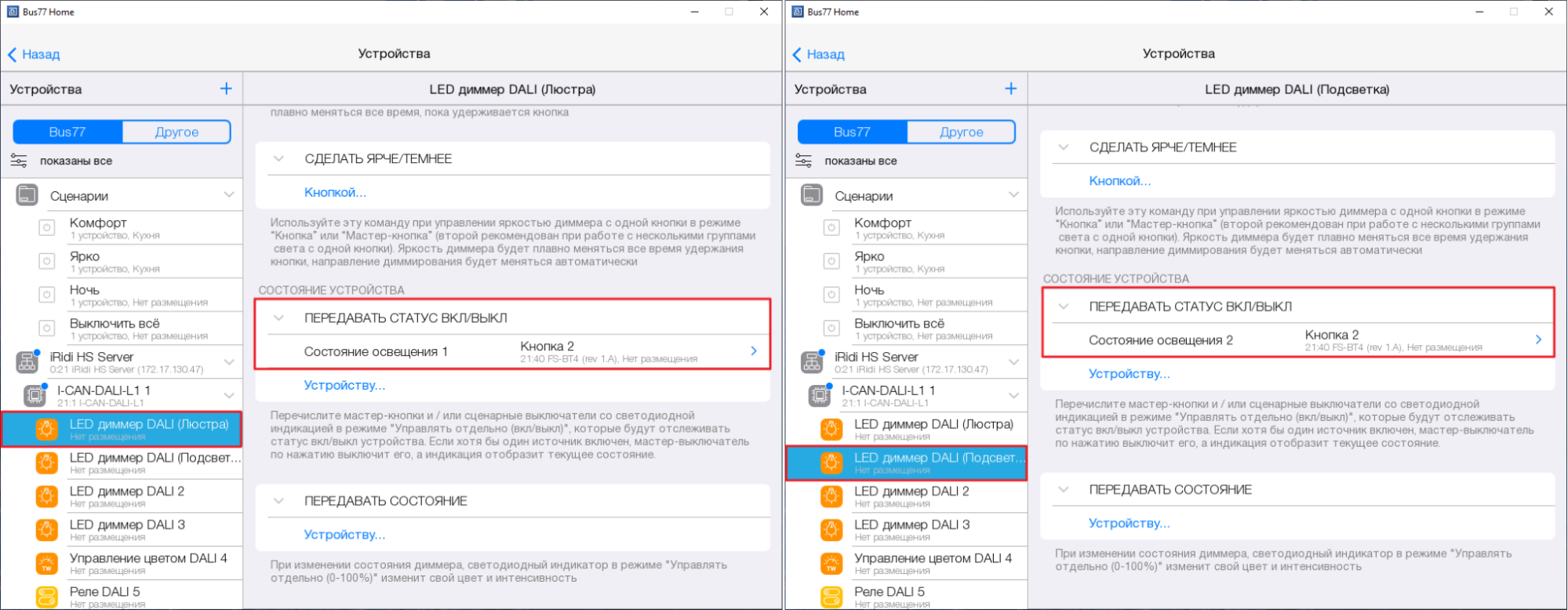The height and width of the screenshot is (610, 1568).
Task: Toggle the Ярко scenario power icon in the left window
Action: [x=47, y=261]
